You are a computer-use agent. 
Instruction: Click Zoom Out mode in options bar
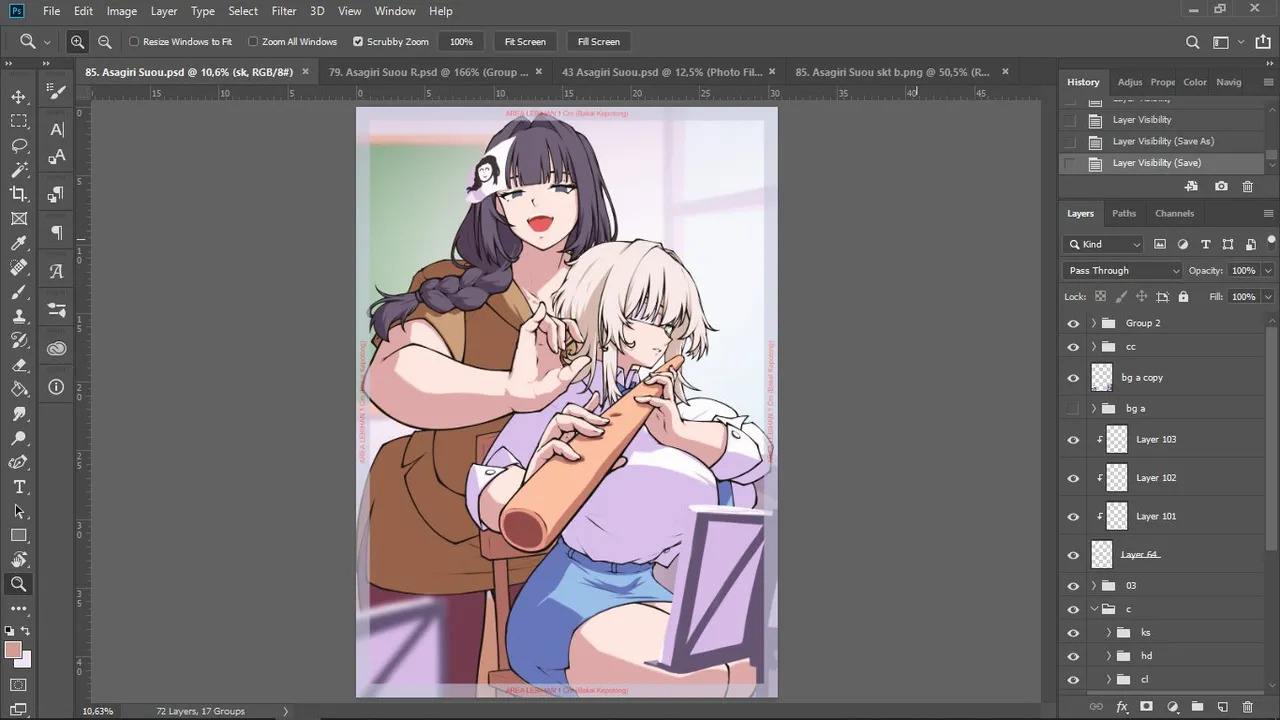pos(104,42)
